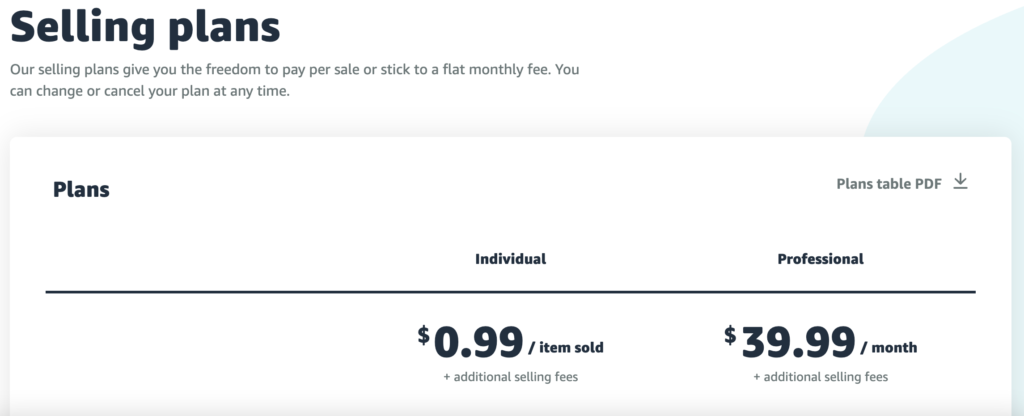Click the empty first column of plans table
Screen dimensions: 1024x416
200,345
